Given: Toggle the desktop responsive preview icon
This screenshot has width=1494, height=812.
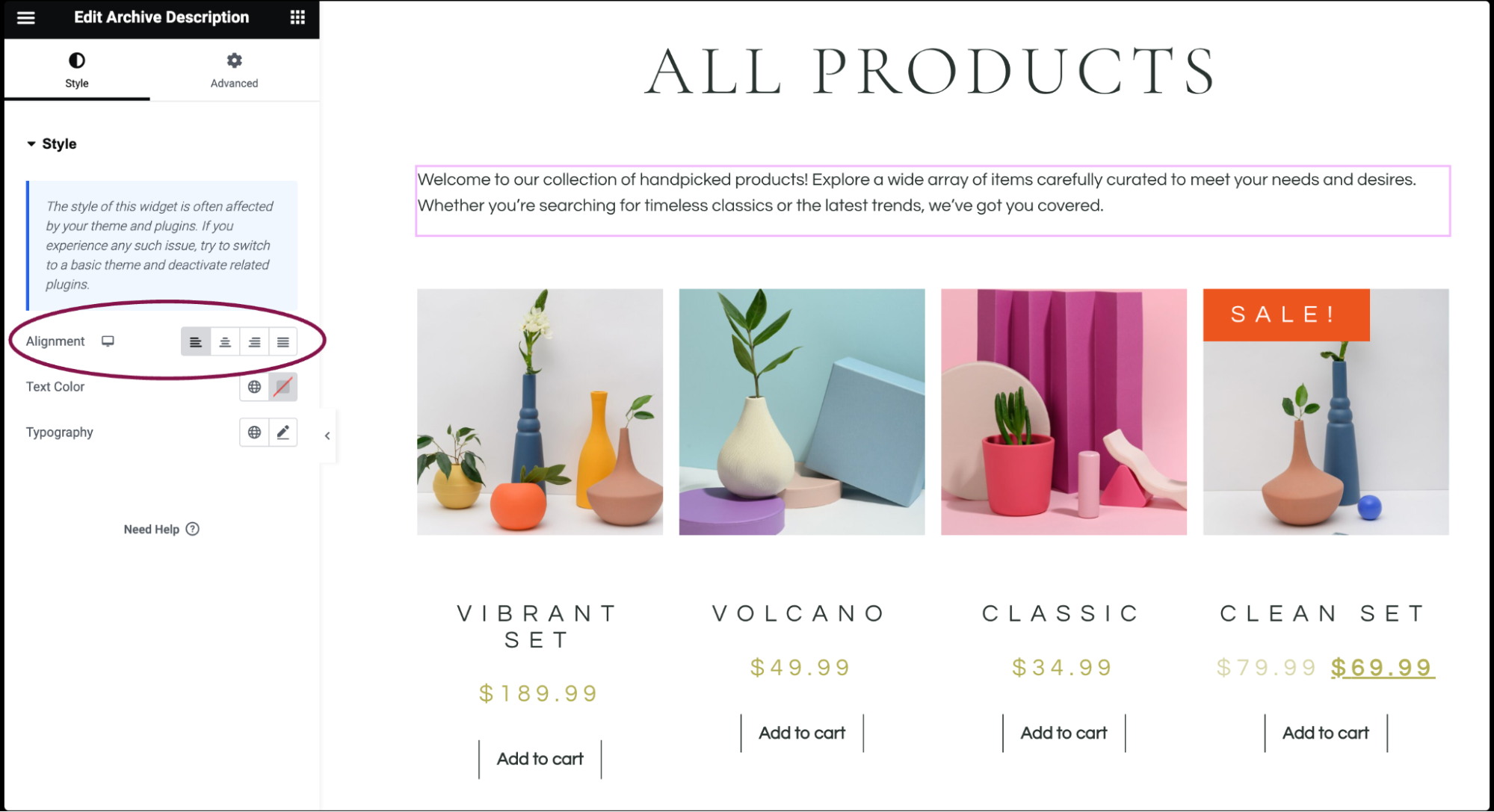Looking at the screenshot, I should (x=107, y=341).
